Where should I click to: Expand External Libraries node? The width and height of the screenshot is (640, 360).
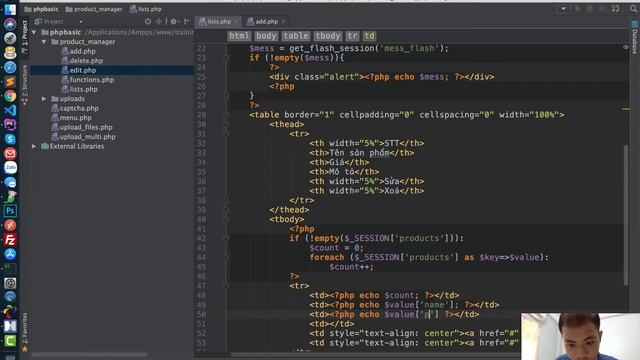click(34, 146)
